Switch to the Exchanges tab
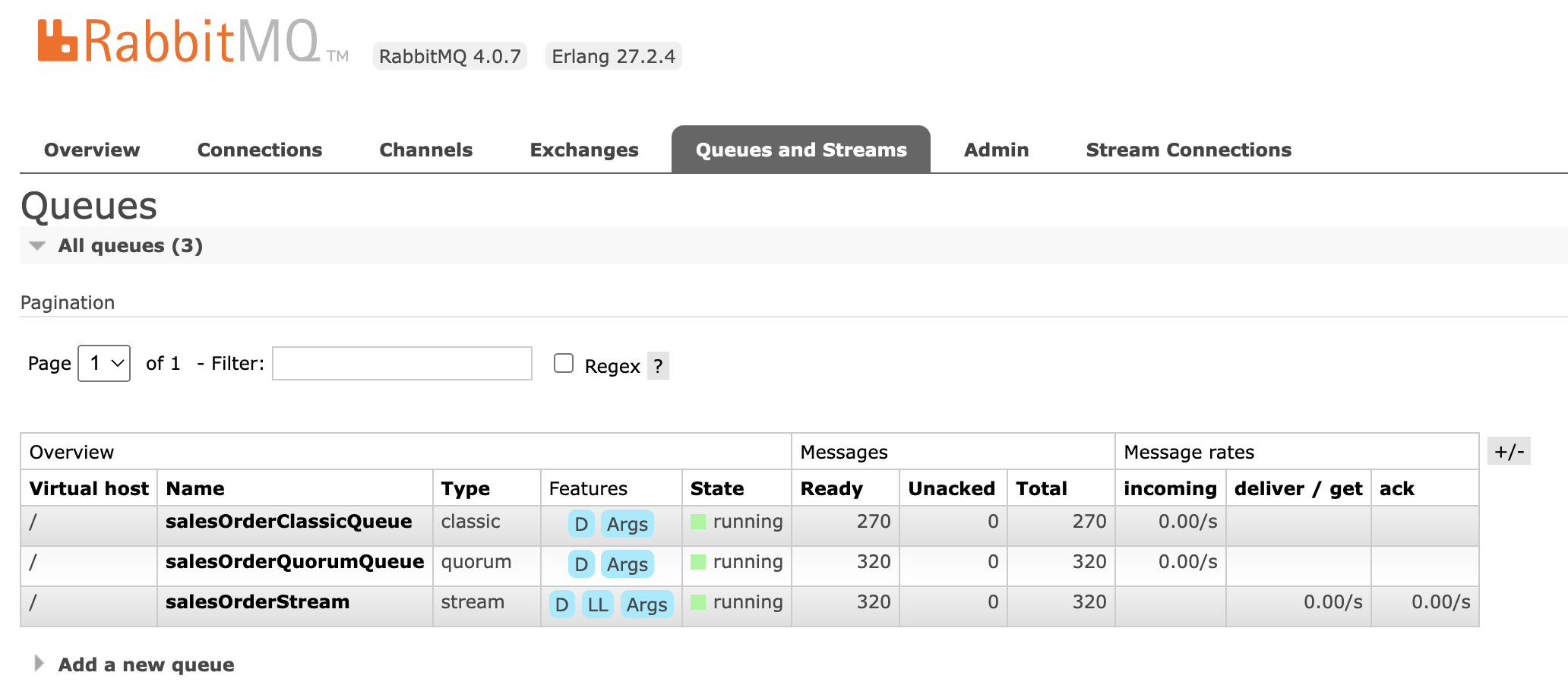The image size is (1568, 685). (584, 150)
